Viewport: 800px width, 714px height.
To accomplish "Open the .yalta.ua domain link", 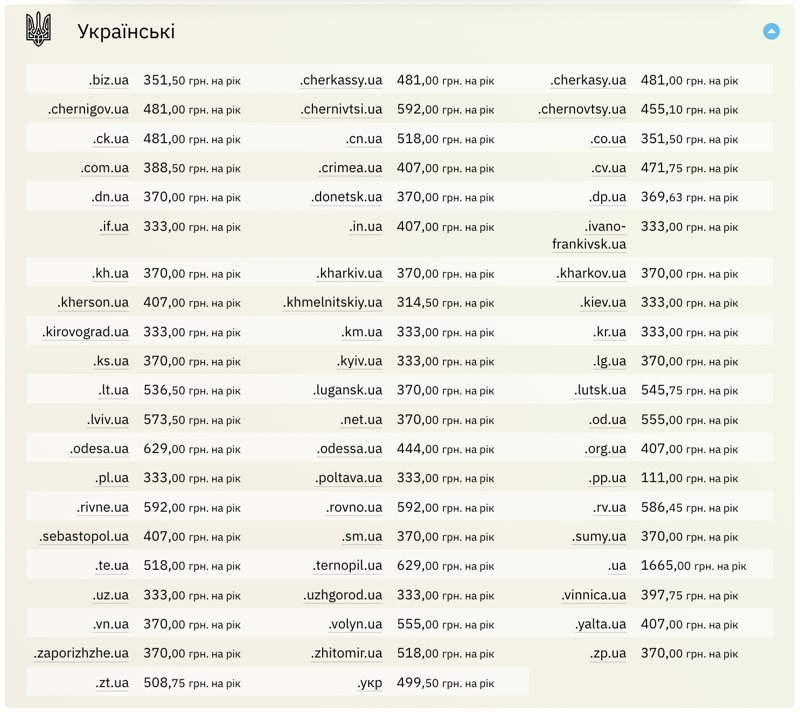I will (600, 624).
